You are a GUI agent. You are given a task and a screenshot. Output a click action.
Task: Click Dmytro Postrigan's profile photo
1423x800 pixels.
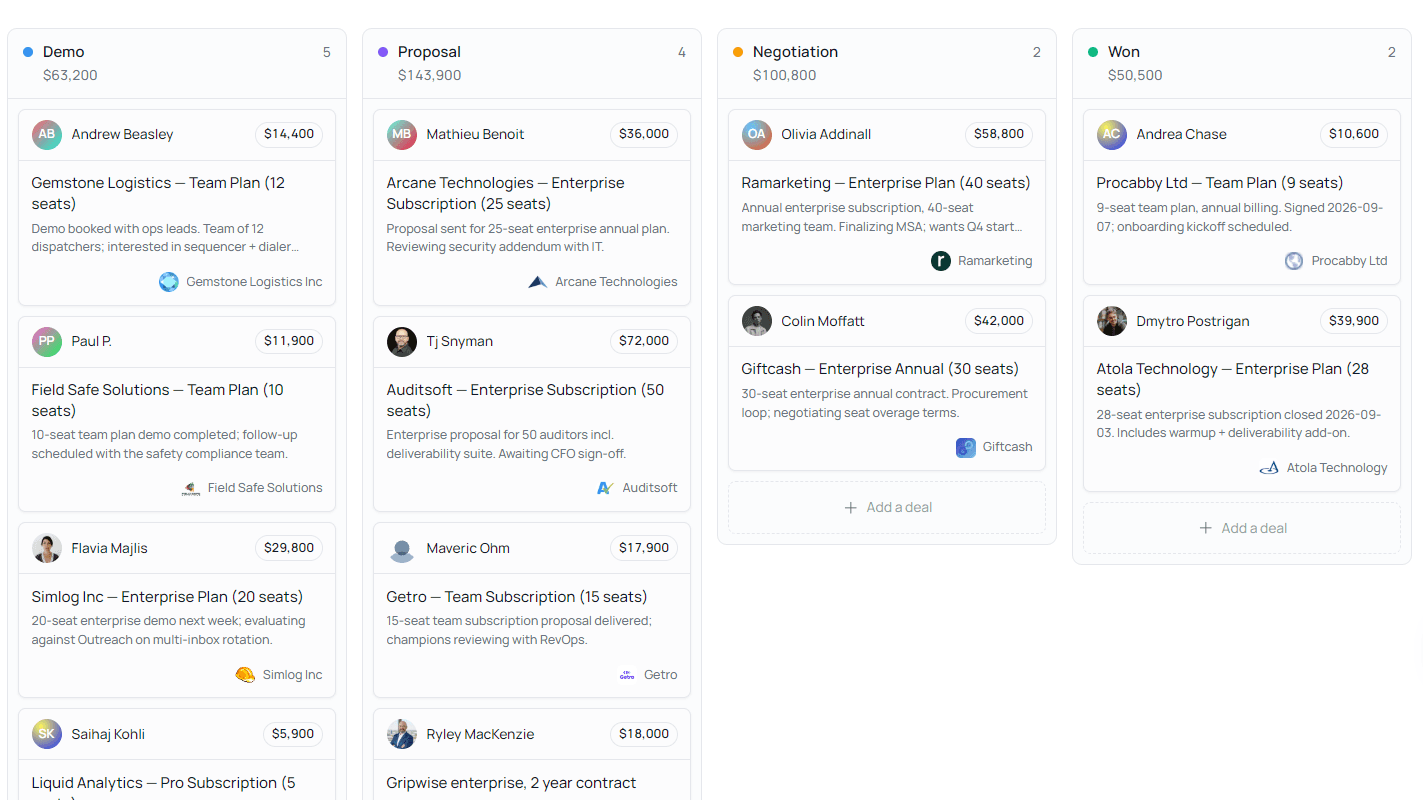point(1112,321)
